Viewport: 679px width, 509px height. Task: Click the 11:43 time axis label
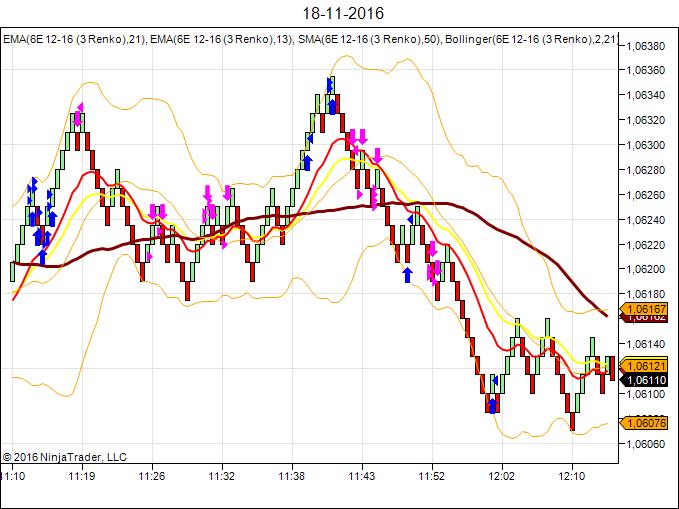click(362, 477)
